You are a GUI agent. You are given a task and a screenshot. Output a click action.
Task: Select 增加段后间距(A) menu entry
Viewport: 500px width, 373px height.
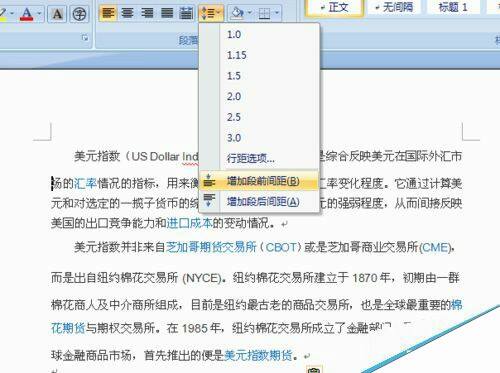click(259, 201)
